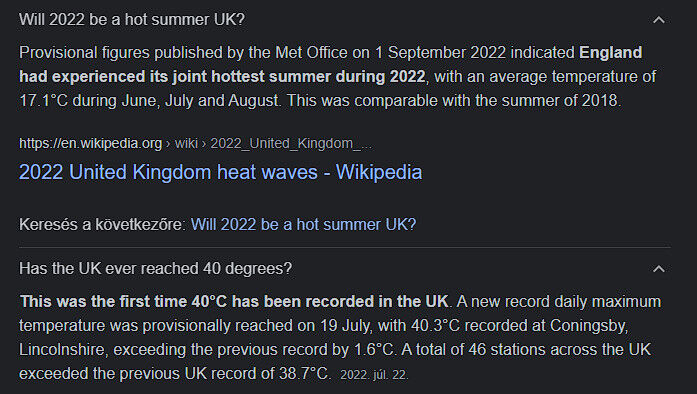Click the https://en.wikipedia.org URL text
Screen dimensions: 697x394
click(x=91, y=143)
